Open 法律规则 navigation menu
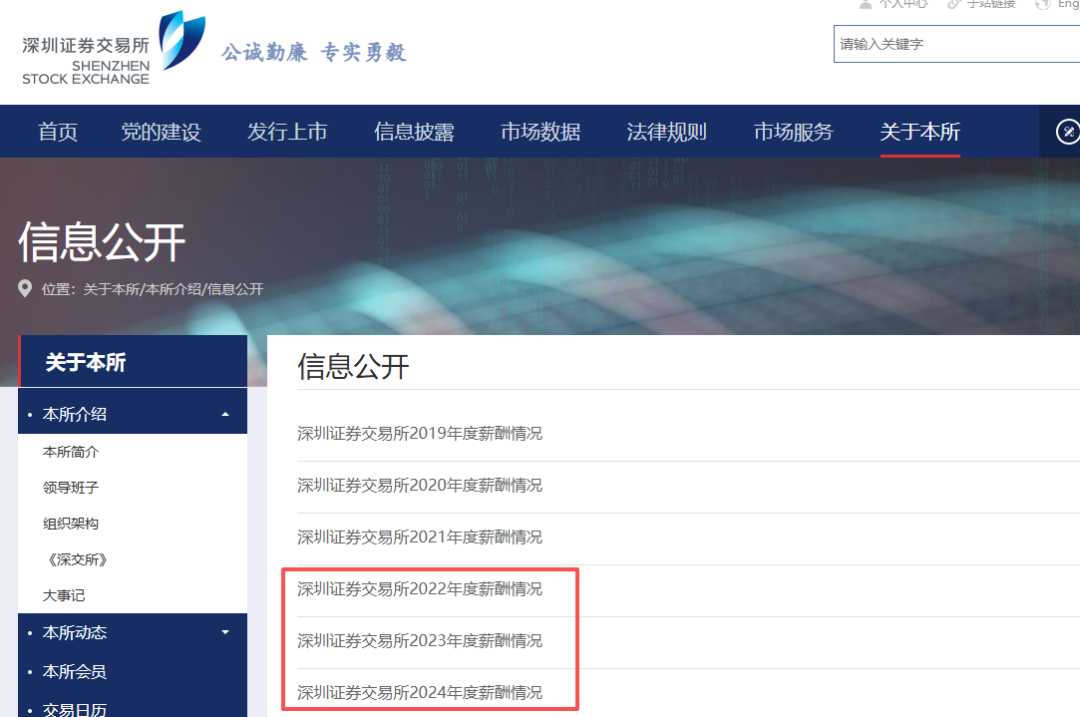Screen dimensions: 1080x717 (x=667, y=132)
